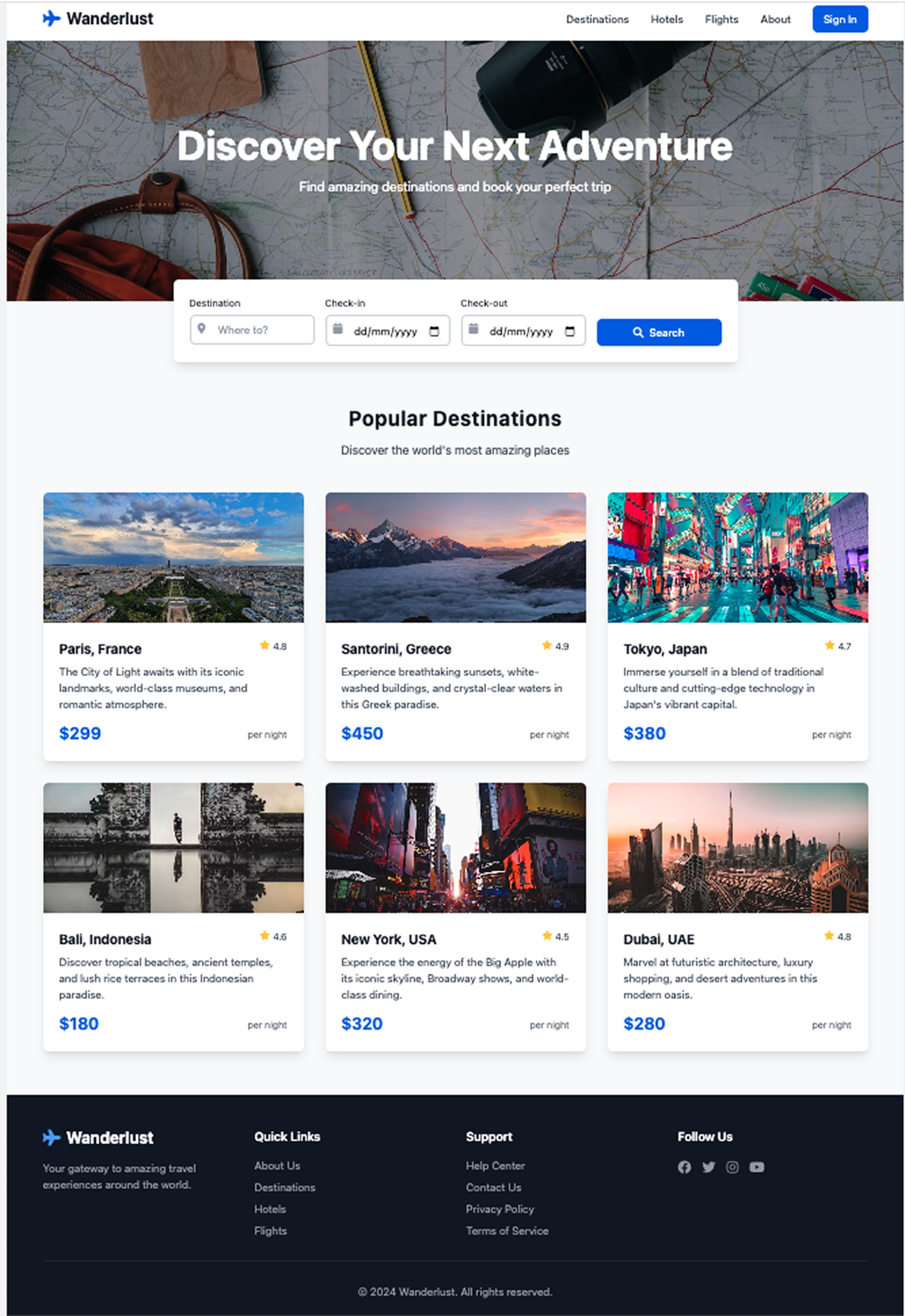Open Destinations in the top navigation
The width and height of the screenshot is (905, 1316).
point(597,19)
